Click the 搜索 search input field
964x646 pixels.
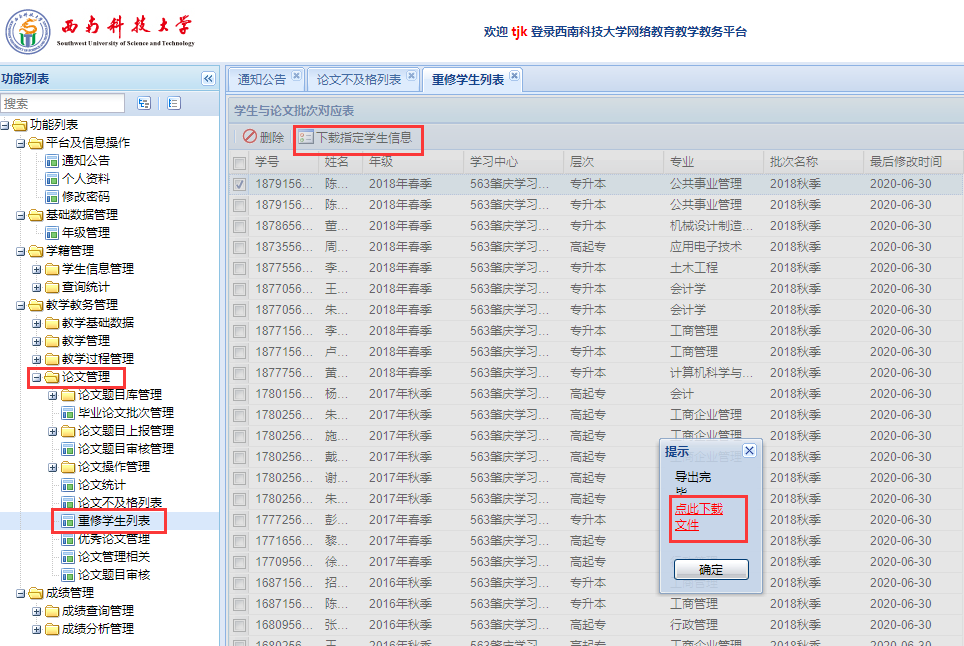tap(63, 103)
